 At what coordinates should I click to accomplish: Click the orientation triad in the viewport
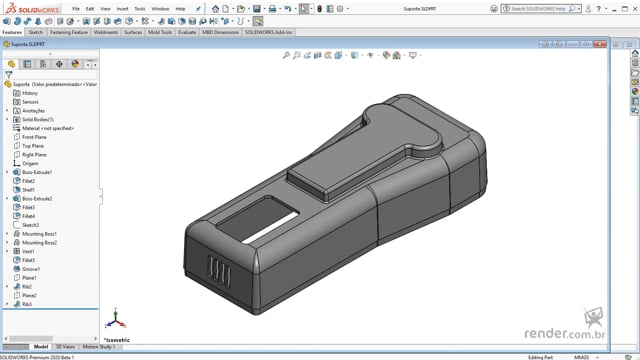116,319
